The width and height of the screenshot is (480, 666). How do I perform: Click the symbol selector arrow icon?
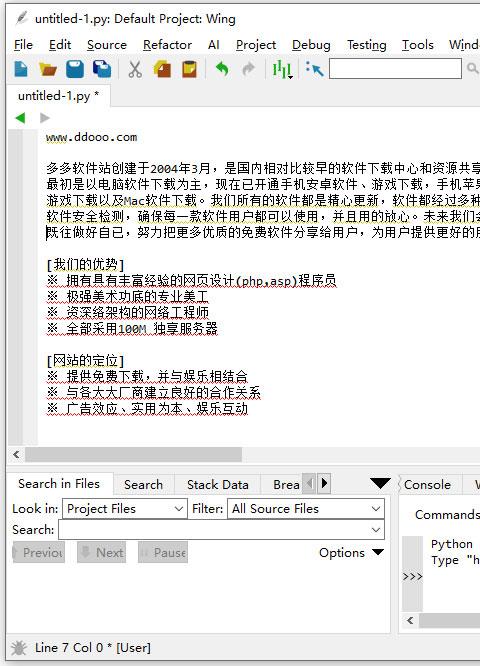click(x=315, y=69)
